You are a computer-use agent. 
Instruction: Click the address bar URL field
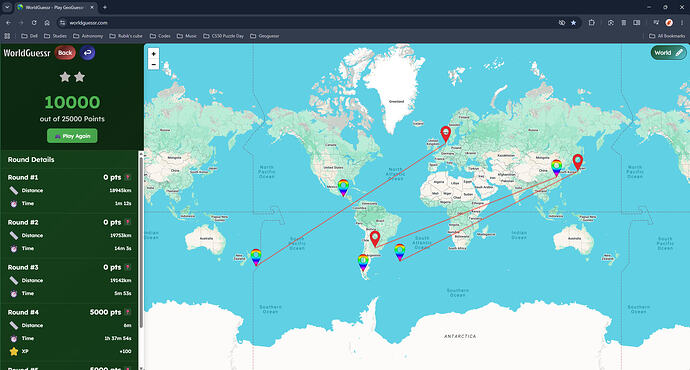[308, 22]
